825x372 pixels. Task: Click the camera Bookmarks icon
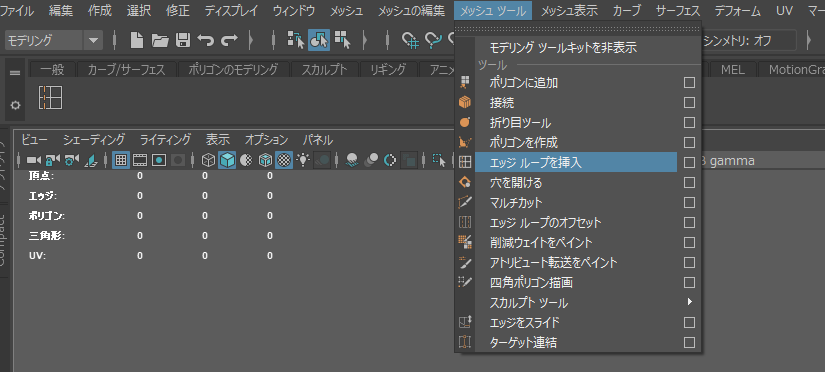(91, 160)
